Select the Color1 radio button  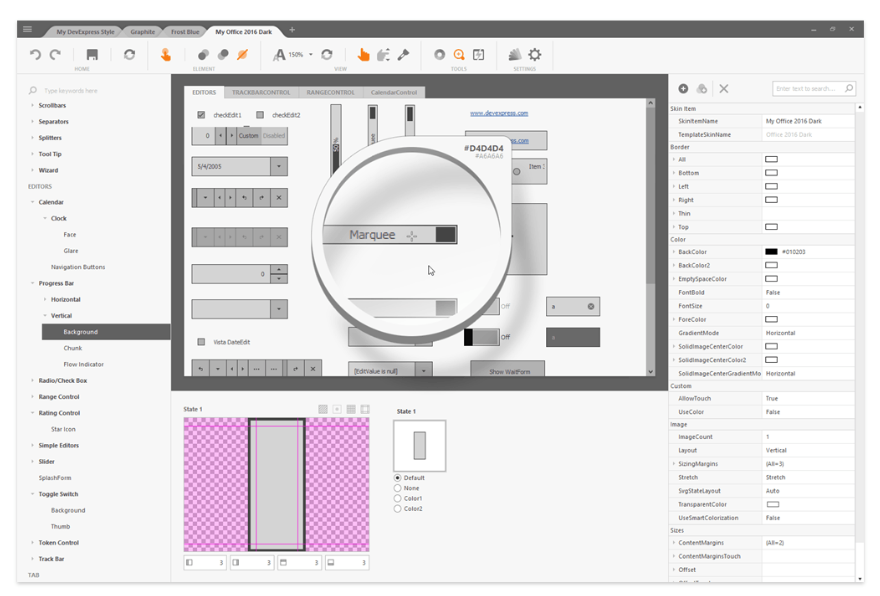pos(397,498)
